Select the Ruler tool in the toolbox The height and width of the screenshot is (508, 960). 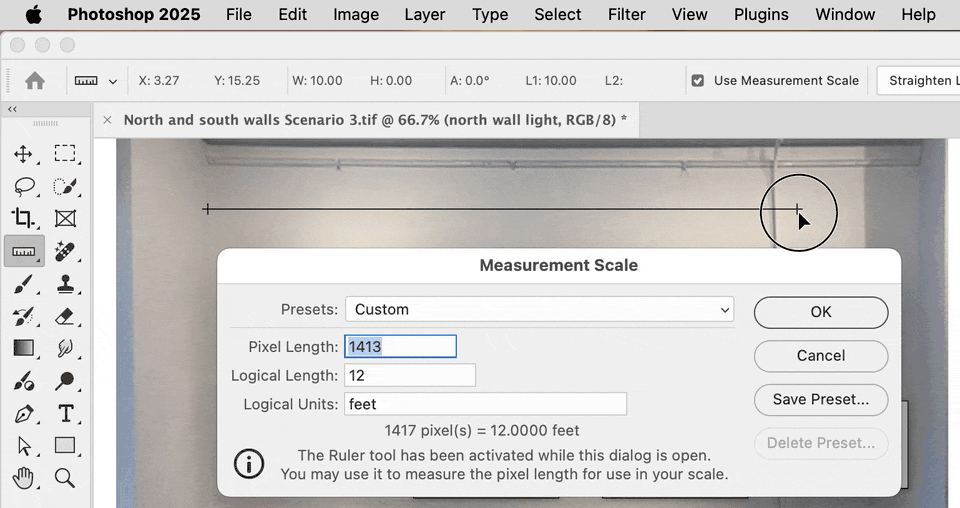[24, 252]
